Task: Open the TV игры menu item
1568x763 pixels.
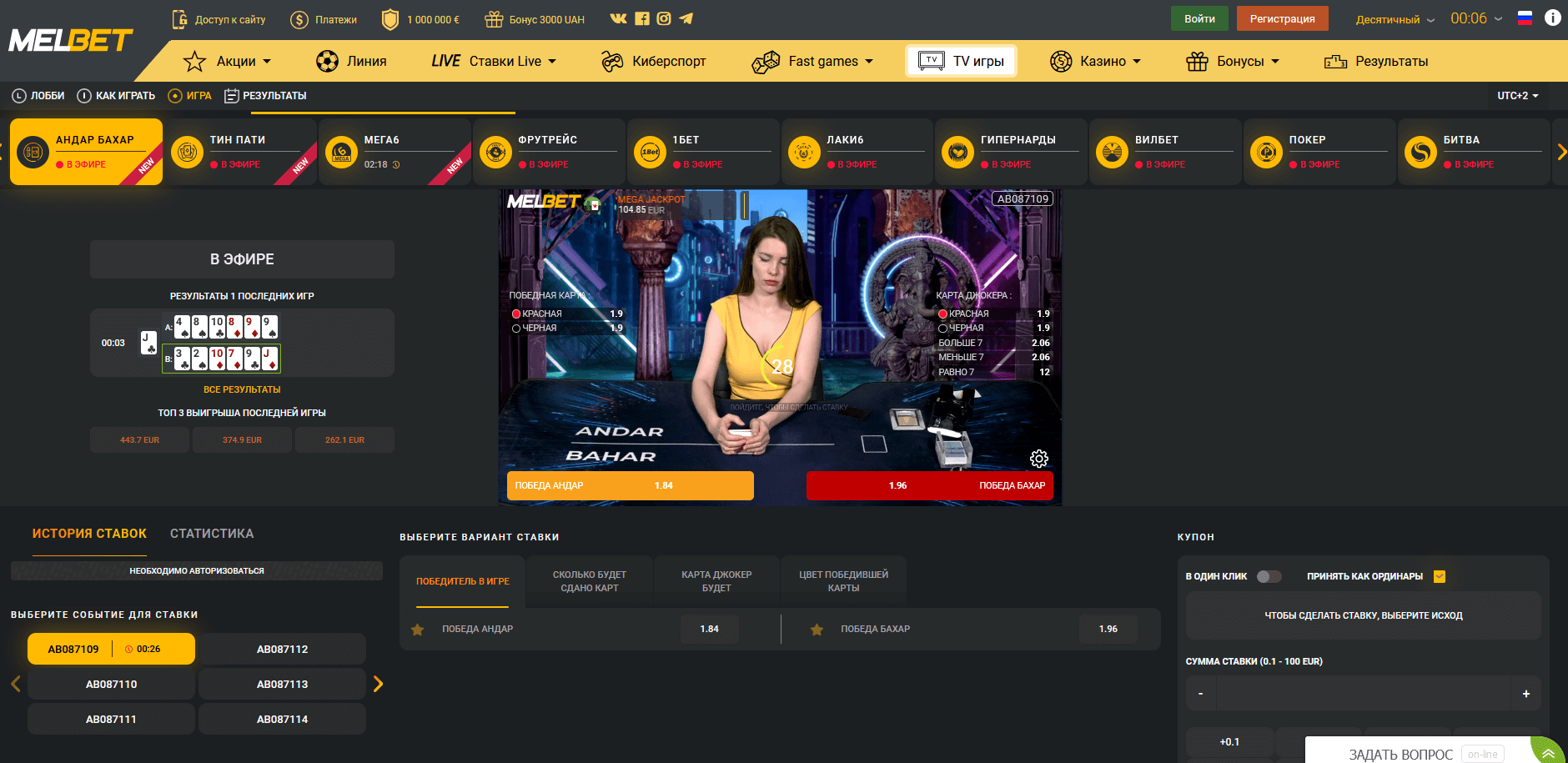Action: click(961, 61)
